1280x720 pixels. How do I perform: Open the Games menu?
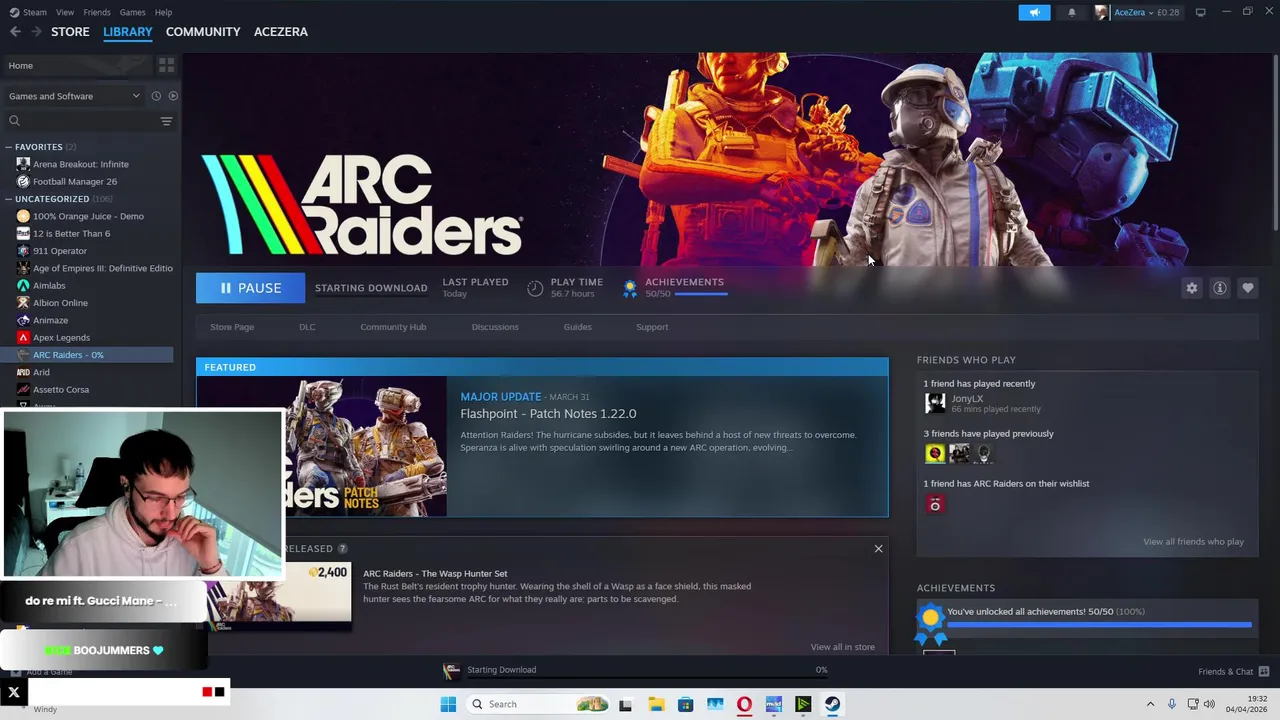coord(132,12)
